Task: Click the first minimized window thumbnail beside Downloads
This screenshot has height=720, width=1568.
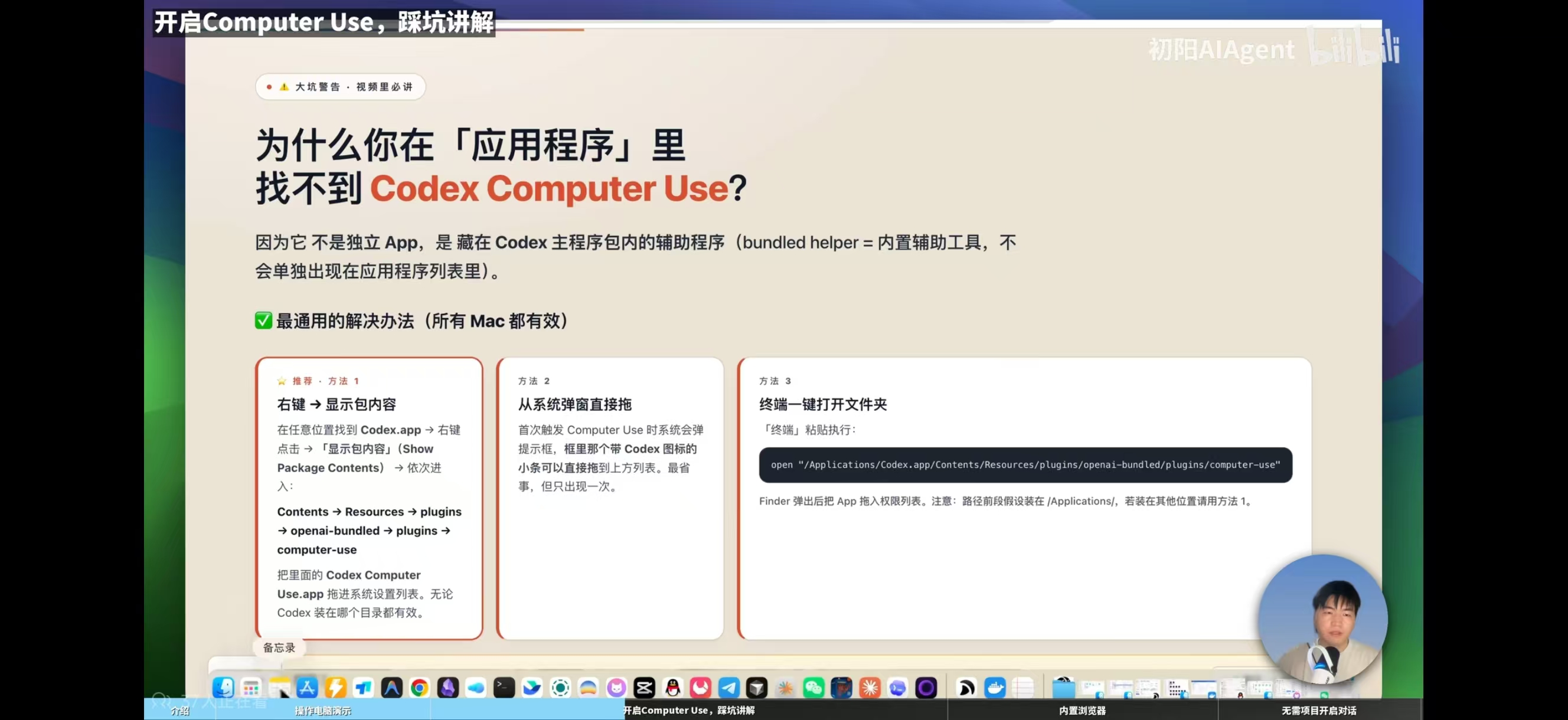Action: [x=1093, y=688]
